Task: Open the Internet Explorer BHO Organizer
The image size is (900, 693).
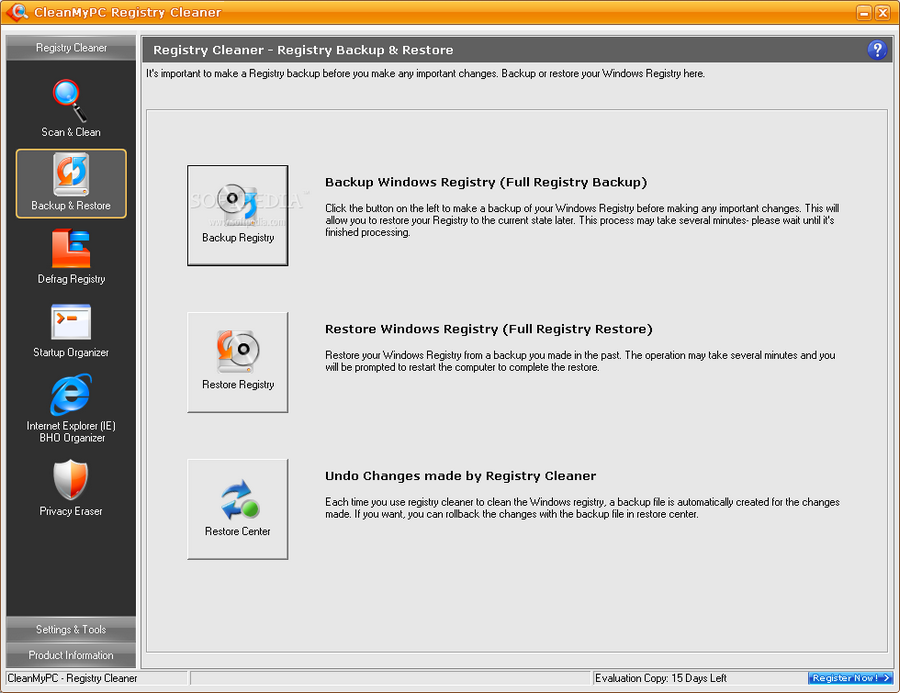Action: 70,405
